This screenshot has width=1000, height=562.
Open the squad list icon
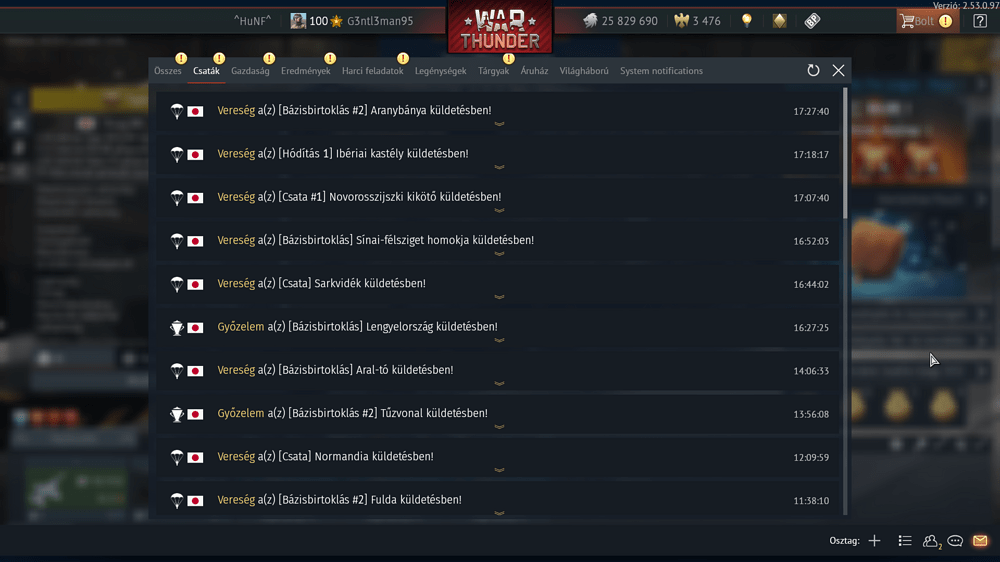(904, 540)
